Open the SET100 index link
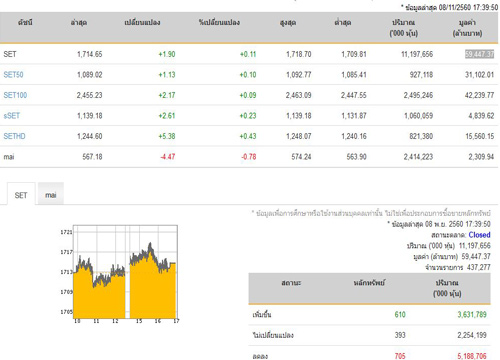 (x=15, y=95)
